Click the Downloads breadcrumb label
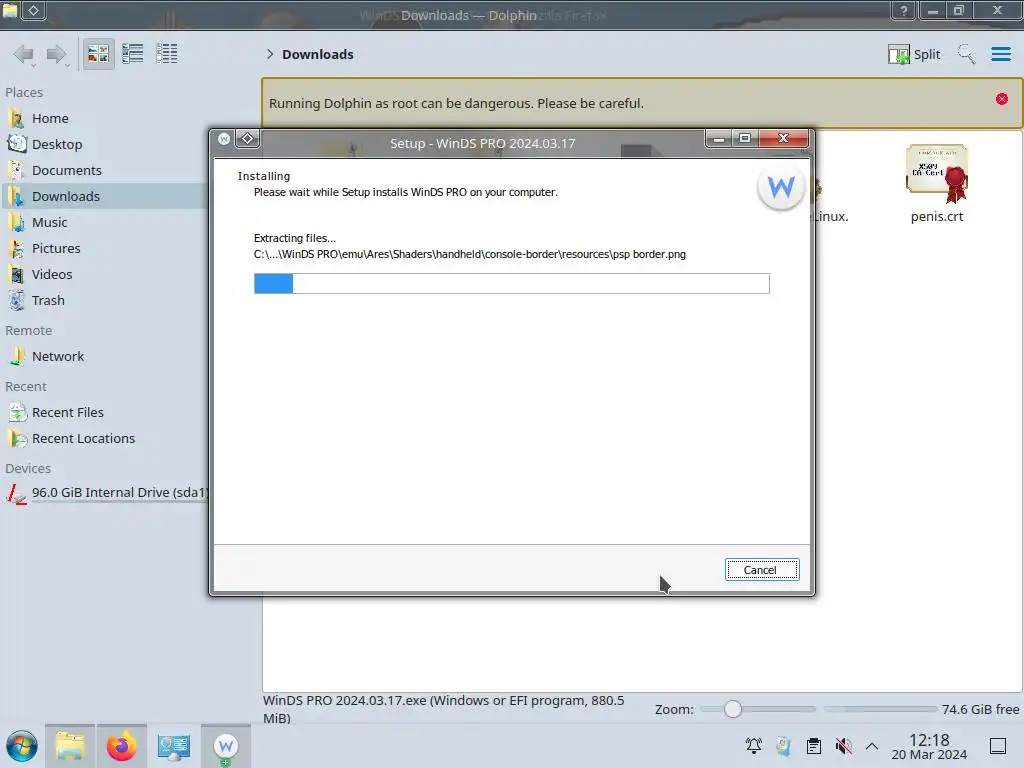This screenshot has height=768, width=1024. coord(318,54)
